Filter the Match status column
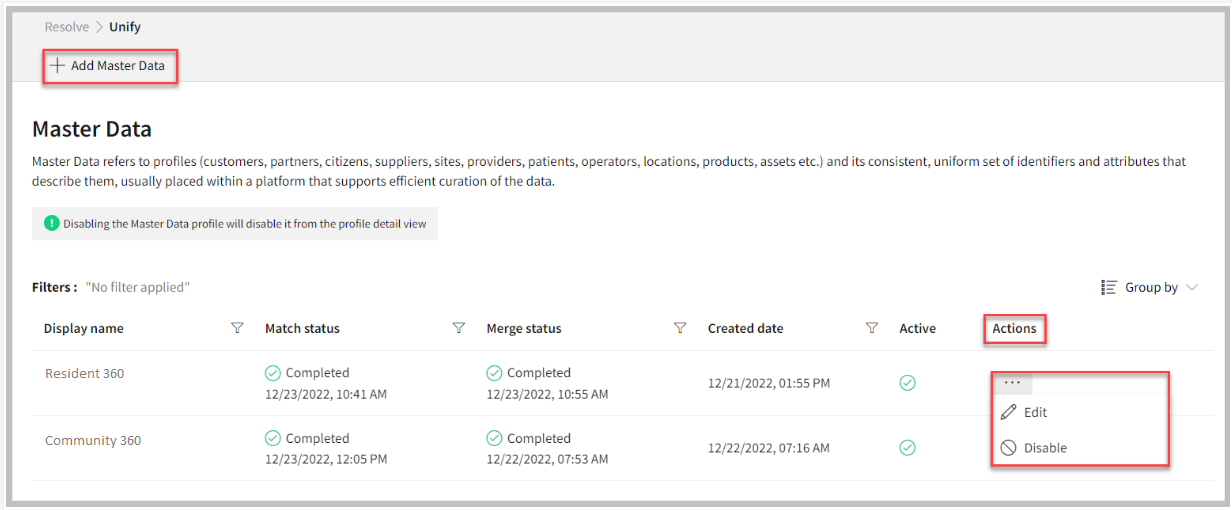The image size is (1232, 510). tap(459, 328)
